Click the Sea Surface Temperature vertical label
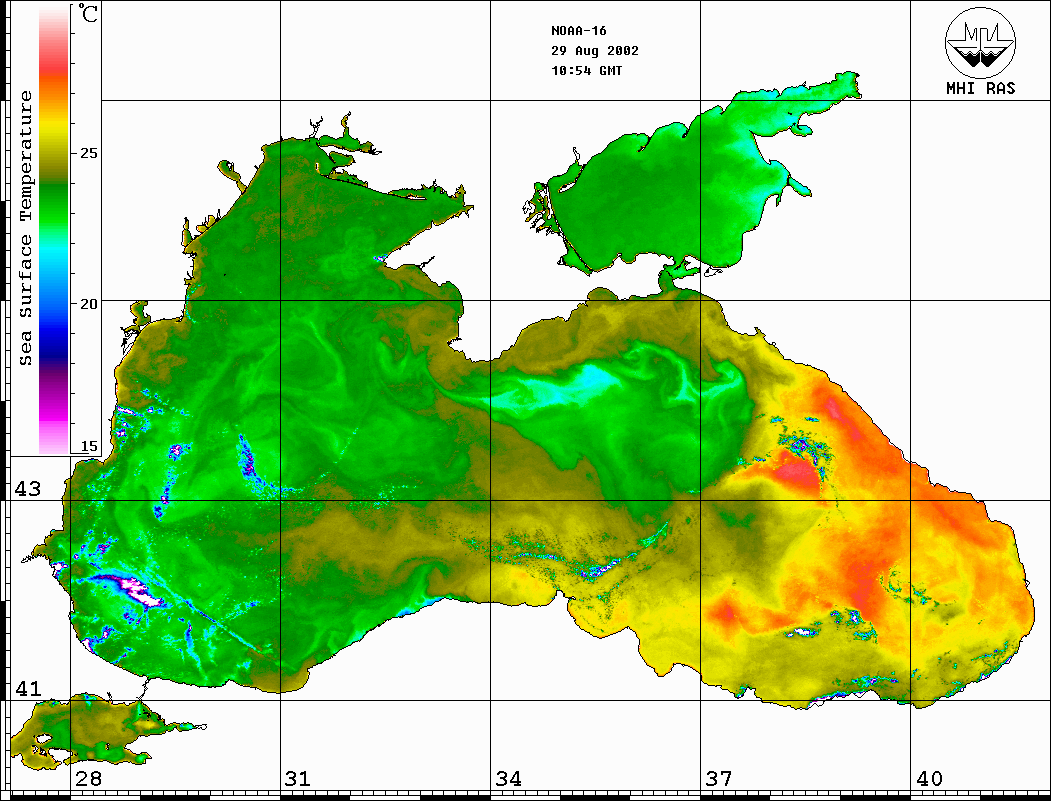The width and height of the screenshot is (1051, 801). [x=25, y=228]
